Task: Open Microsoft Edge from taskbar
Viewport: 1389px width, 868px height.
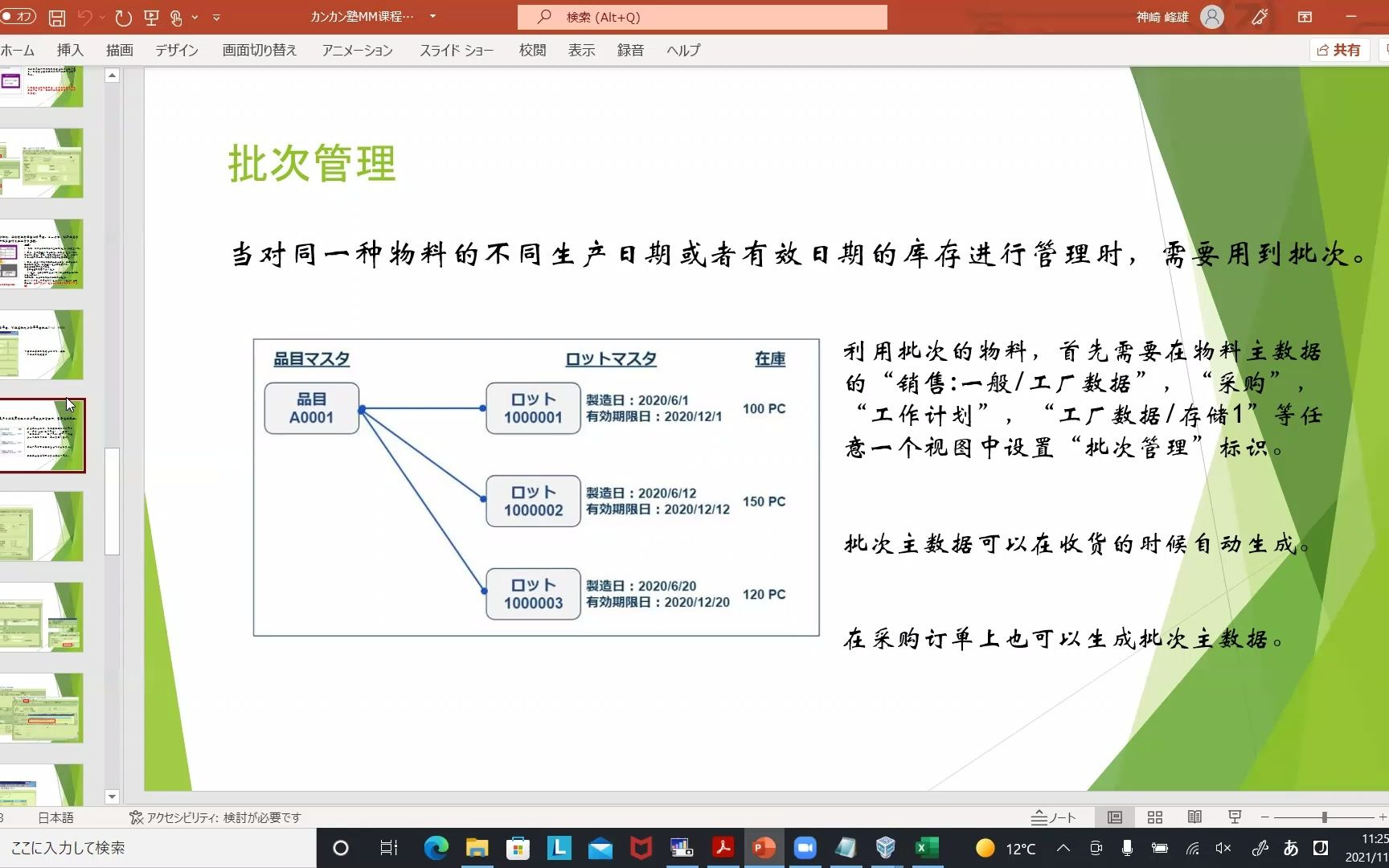Action: coord(436,848)
